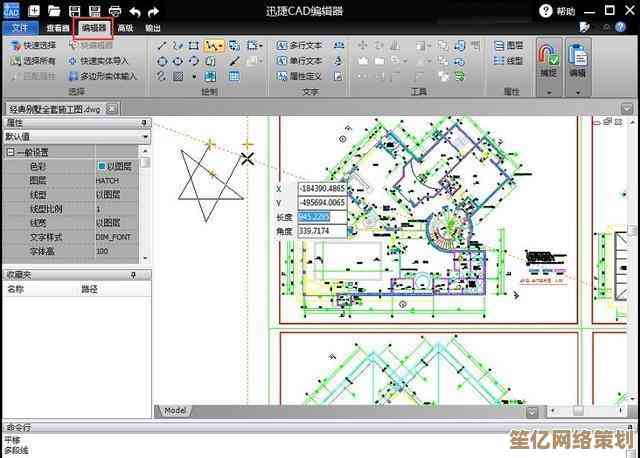640x458 pixels.
Task: Click the 单行文本 single-line text icon
Action: 281,61
